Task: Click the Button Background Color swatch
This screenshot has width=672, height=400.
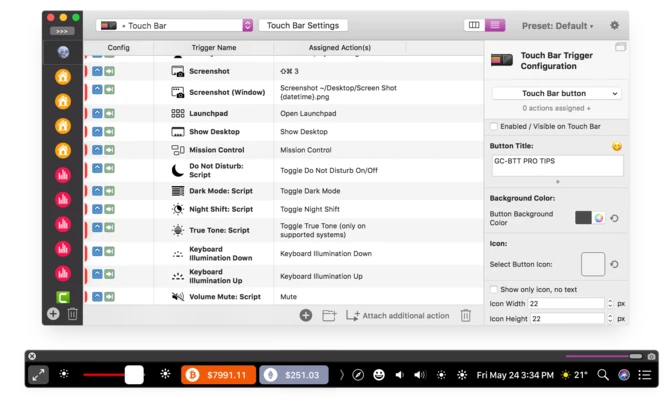Action: click(x=583, y=218)
